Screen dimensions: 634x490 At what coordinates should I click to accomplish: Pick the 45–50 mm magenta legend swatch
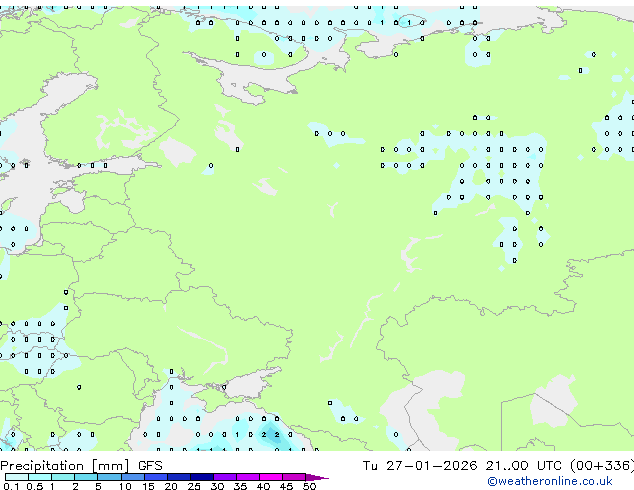(295, 478)
